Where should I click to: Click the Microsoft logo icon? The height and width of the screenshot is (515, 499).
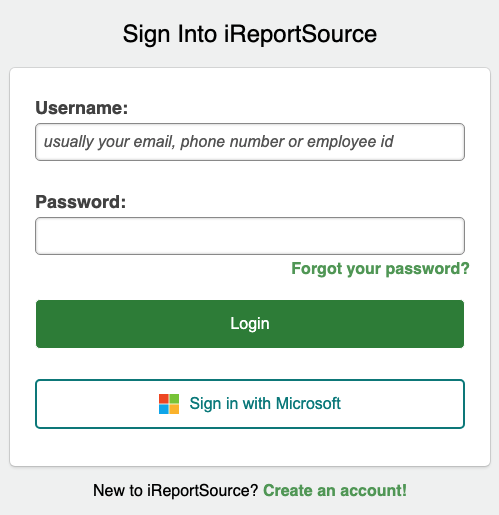click(x=169, y=404)
